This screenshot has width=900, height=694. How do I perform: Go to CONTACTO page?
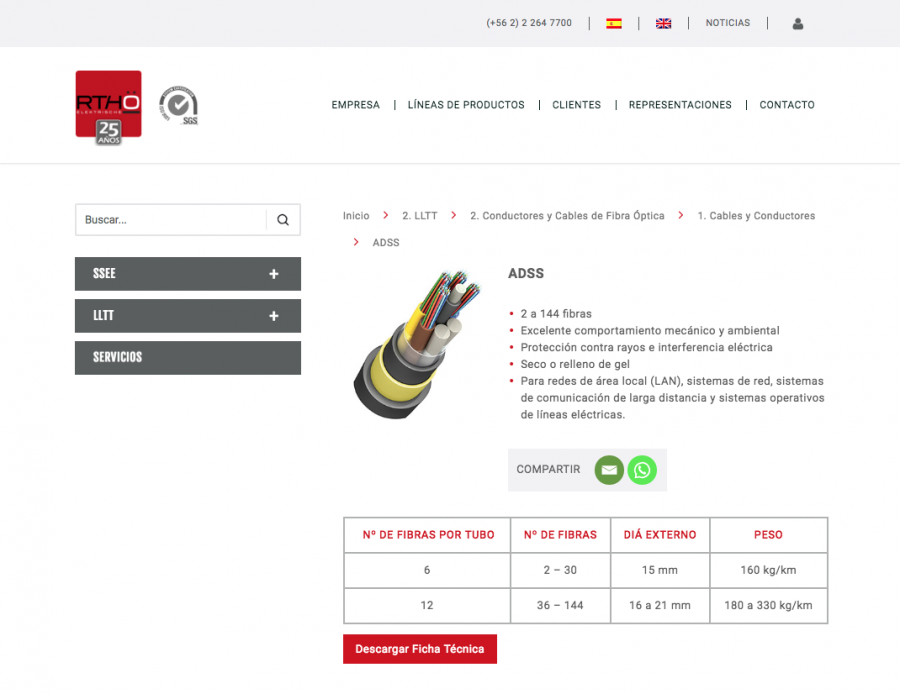[x=787, y=105]
